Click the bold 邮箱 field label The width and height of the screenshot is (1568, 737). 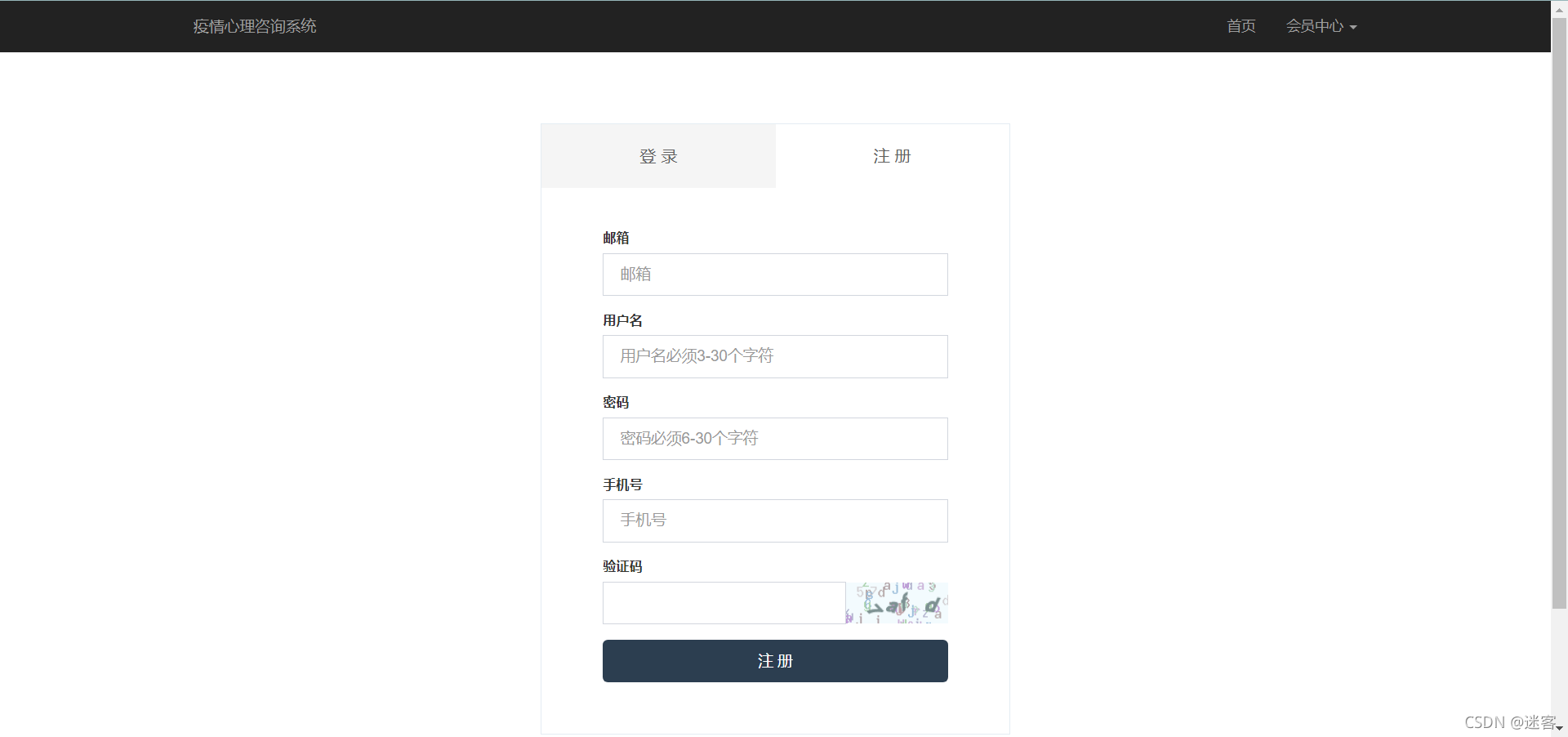coord(616,238)
